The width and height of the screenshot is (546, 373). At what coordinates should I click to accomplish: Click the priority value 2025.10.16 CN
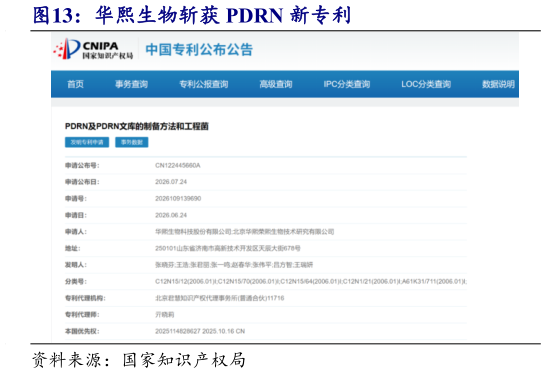[x=200, y=331]
